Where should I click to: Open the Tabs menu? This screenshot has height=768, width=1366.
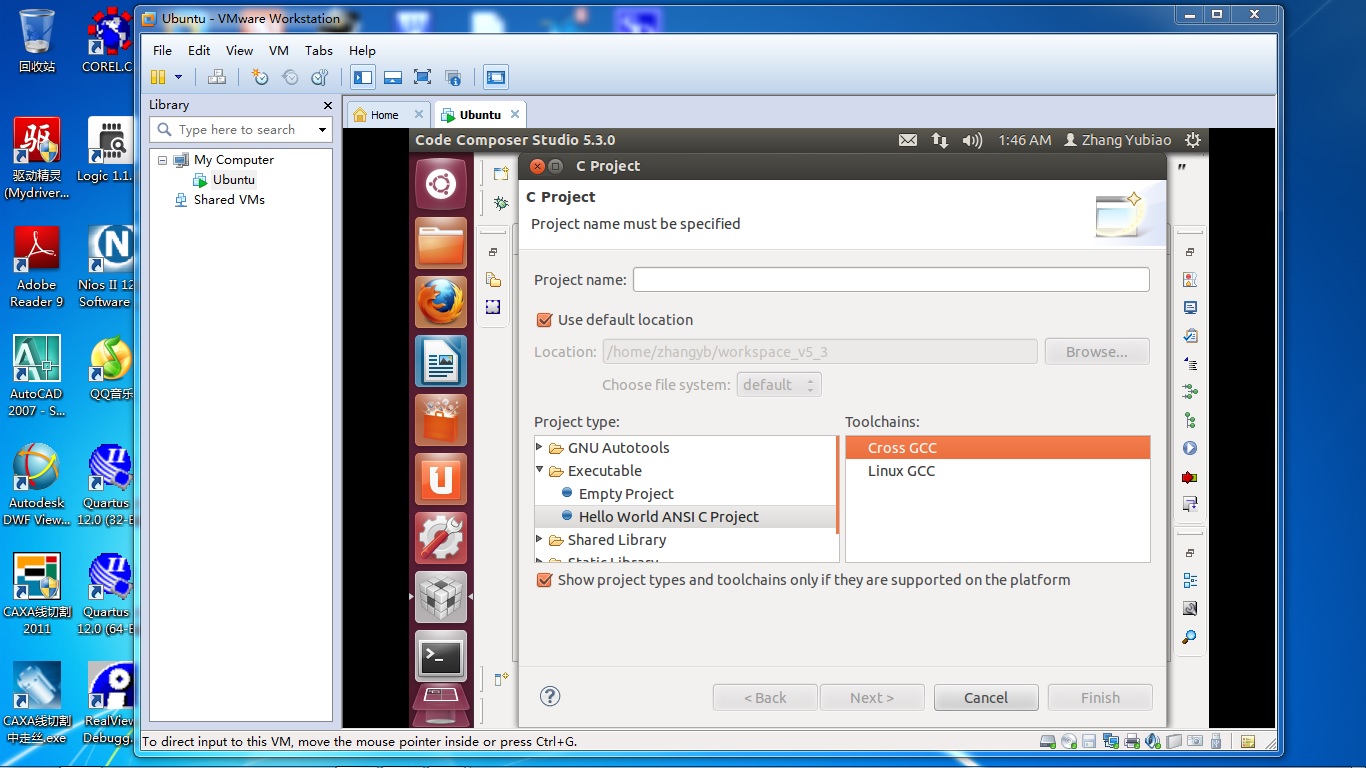319,50
